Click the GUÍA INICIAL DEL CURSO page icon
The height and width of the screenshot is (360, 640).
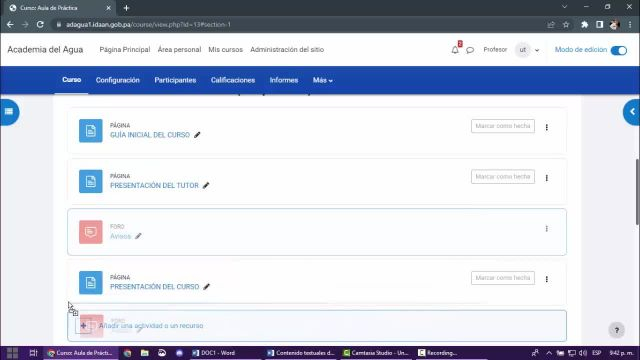(x=91, y=131)
